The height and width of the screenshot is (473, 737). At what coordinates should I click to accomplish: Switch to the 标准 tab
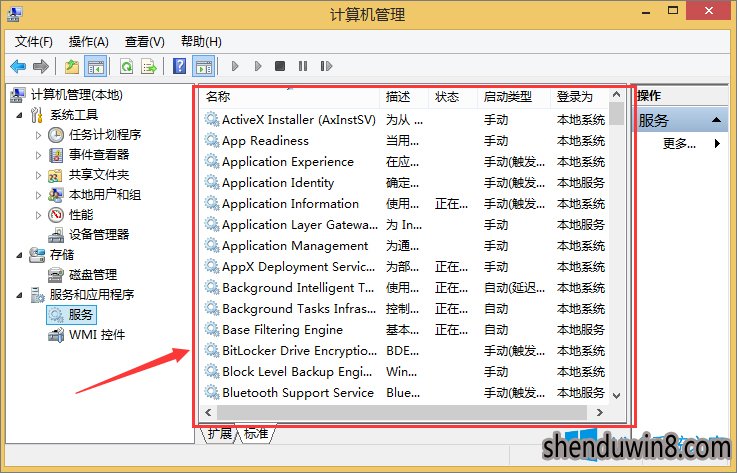[256, 434]
